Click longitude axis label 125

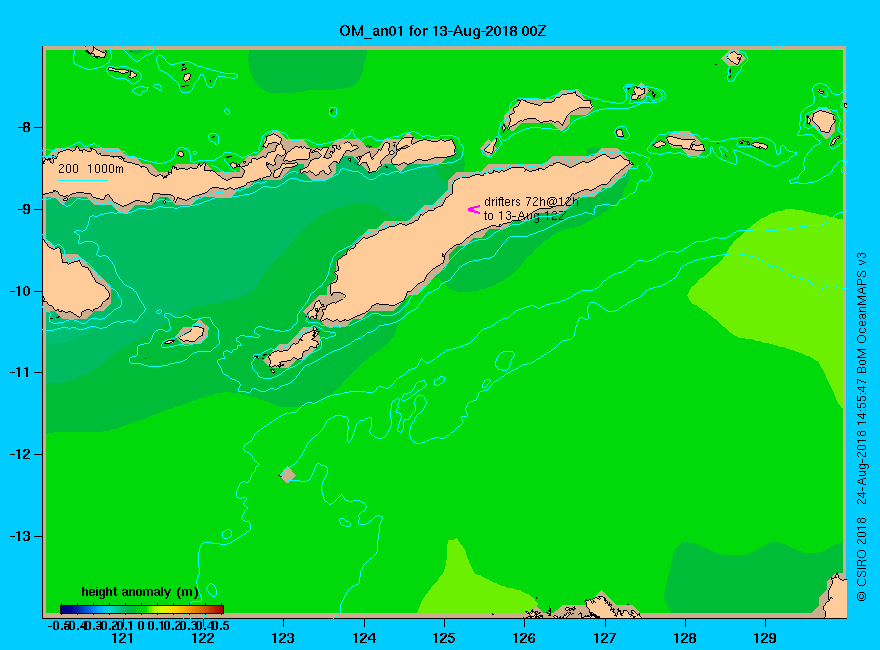coord(444,638)
